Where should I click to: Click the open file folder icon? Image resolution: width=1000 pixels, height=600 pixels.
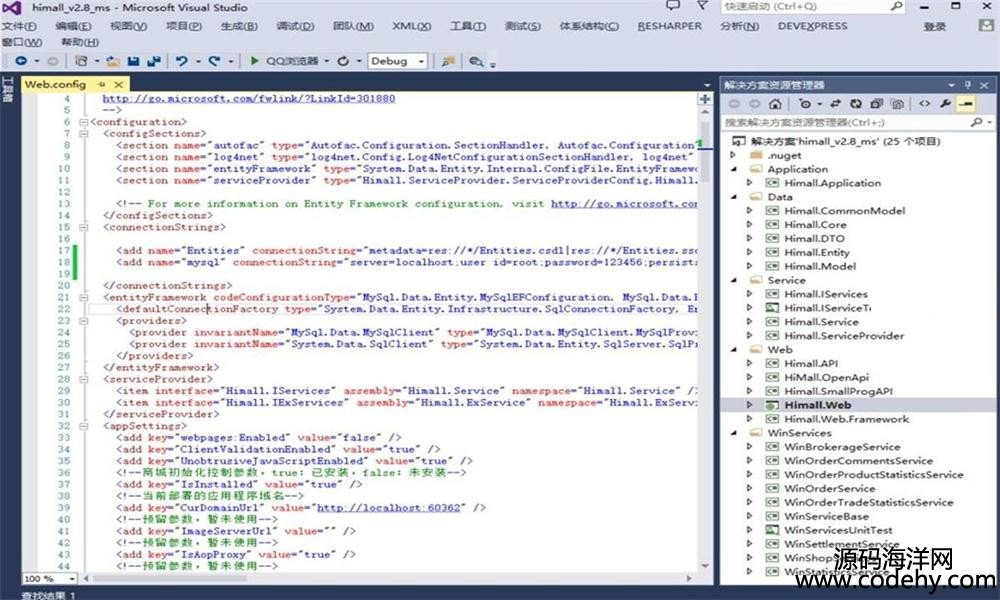point(113,61)
